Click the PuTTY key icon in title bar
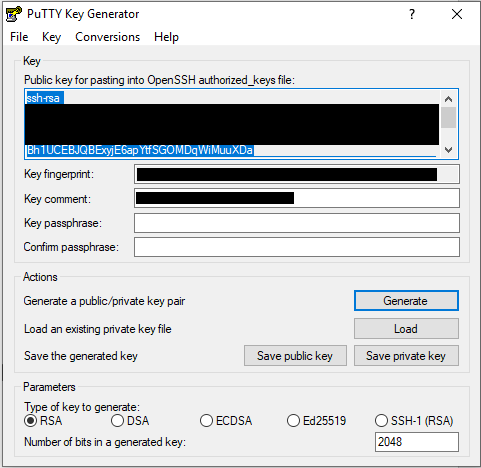The image size is (481, 468). 14,14
